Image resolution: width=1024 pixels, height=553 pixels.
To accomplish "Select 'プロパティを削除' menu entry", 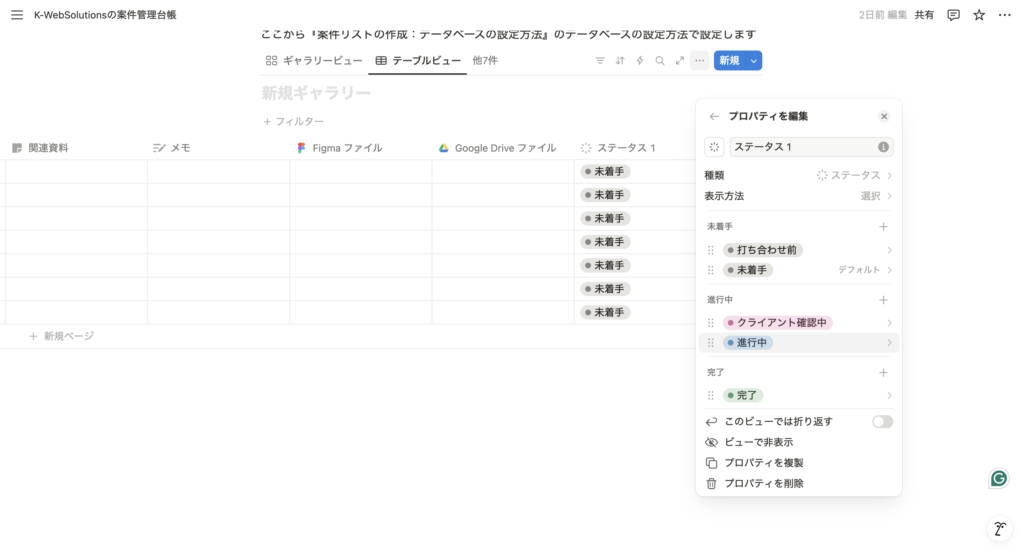I will [763, 483].
